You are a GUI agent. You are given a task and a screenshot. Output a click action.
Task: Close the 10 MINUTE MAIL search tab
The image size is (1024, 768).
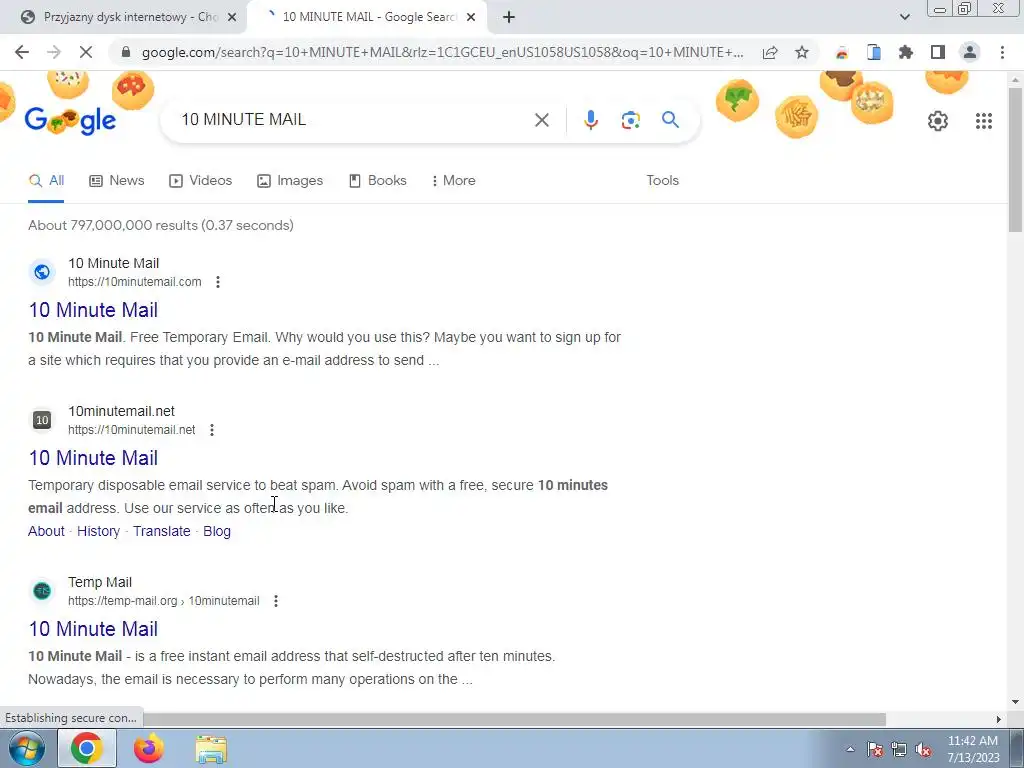471,18
